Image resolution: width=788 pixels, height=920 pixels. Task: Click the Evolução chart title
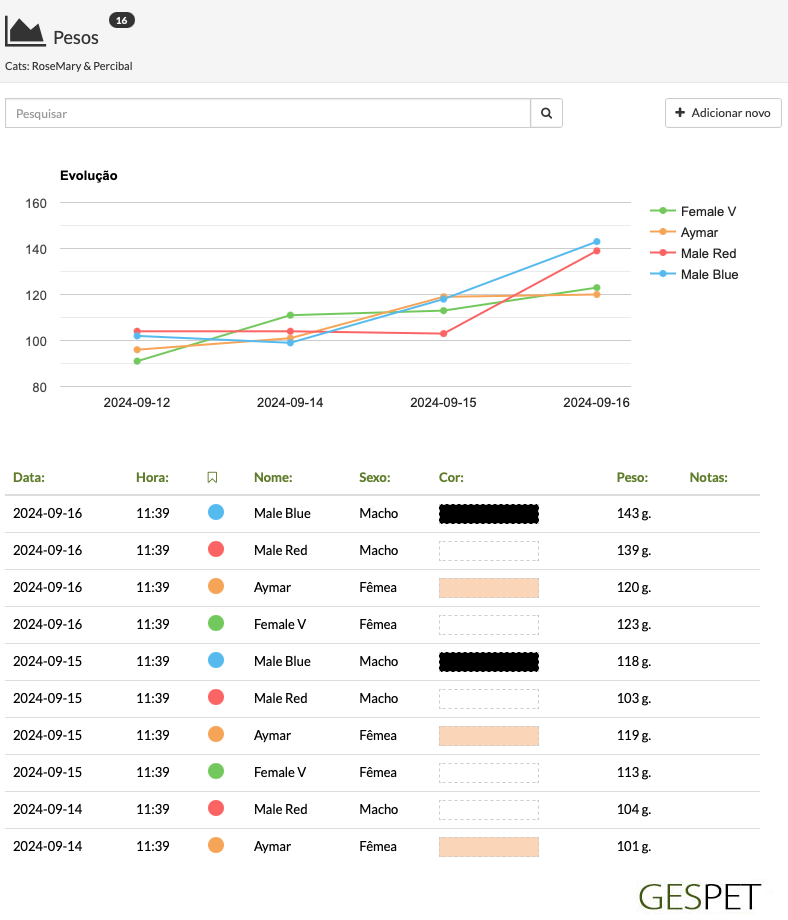pyautogui.click(x=89, y=175)
